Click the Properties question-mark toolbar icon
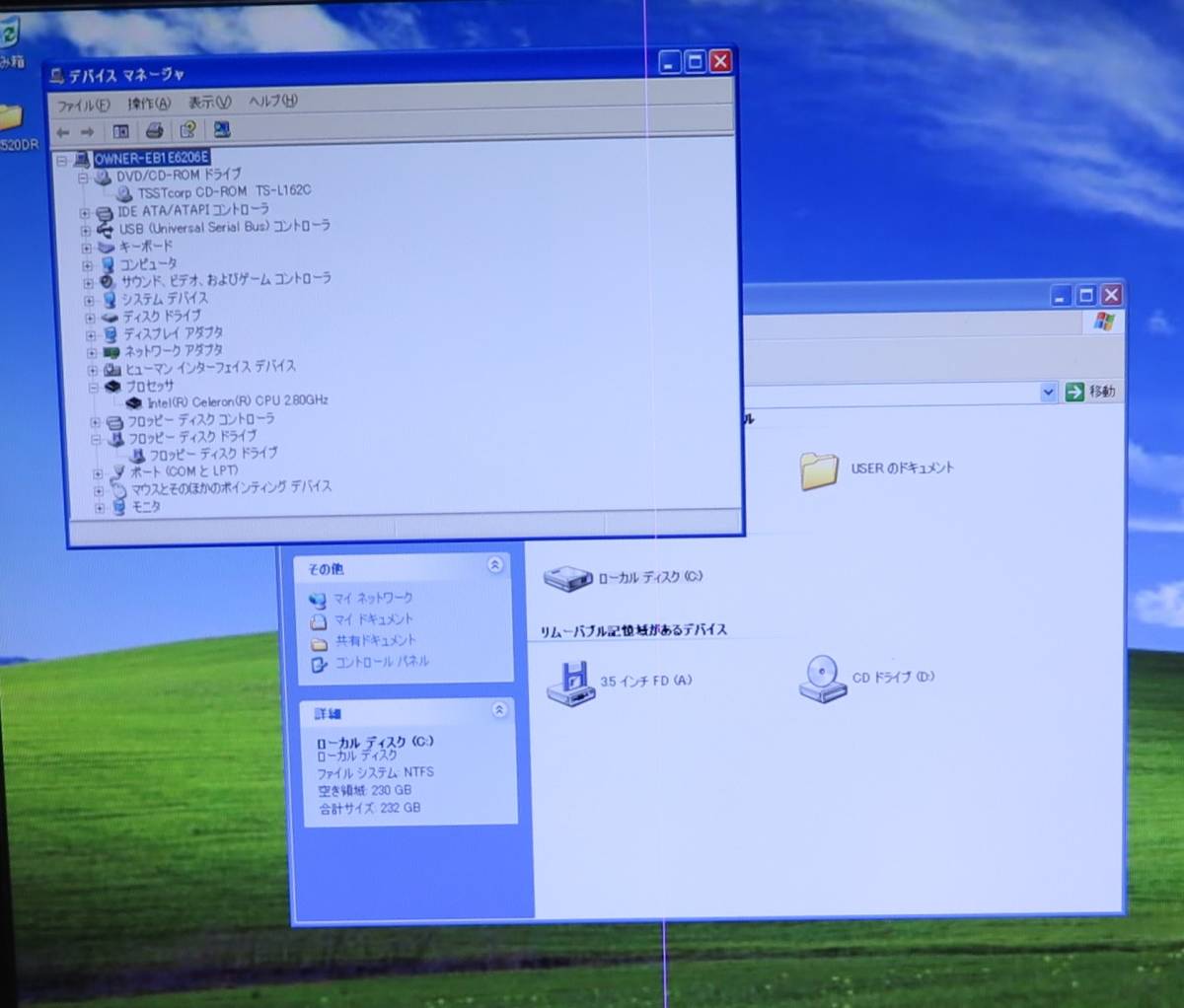 [x=187, y=130]
